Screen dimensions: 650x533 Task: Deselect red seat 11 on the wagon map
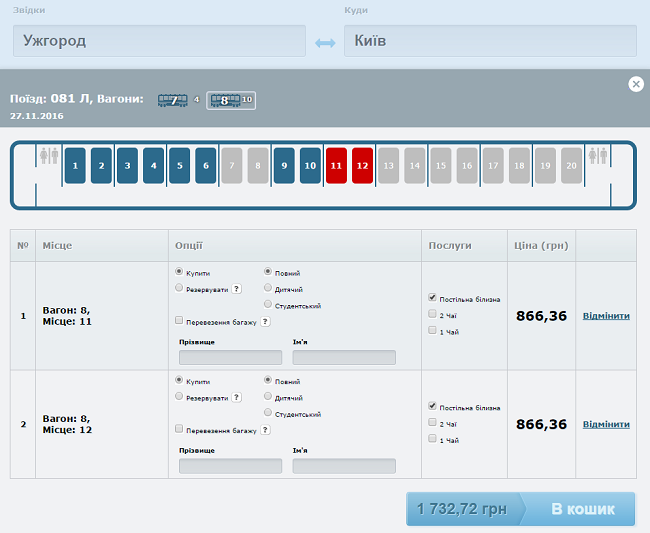coord(336,165)
